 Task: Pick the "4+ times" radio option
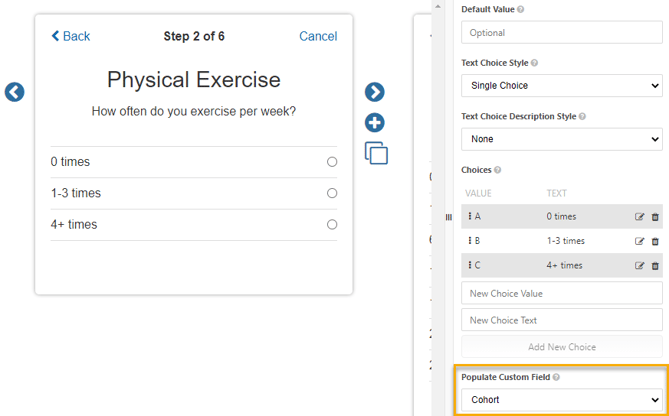pos(332,225)
